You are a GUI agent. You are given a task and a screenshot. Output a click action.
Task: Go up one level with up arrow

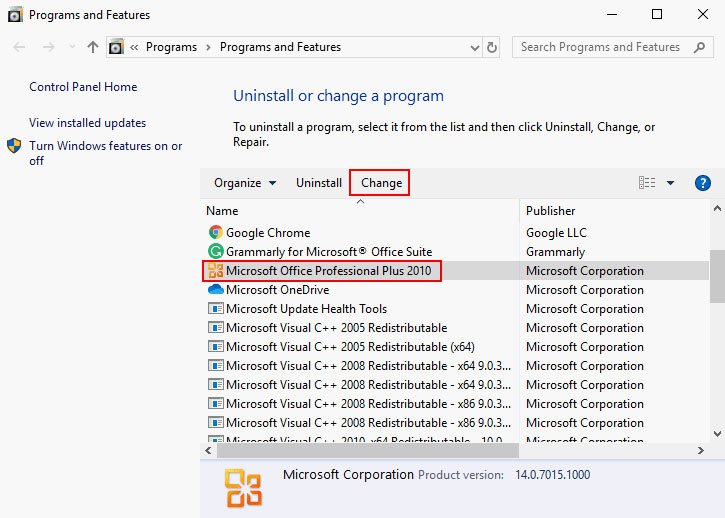[92, 47]
